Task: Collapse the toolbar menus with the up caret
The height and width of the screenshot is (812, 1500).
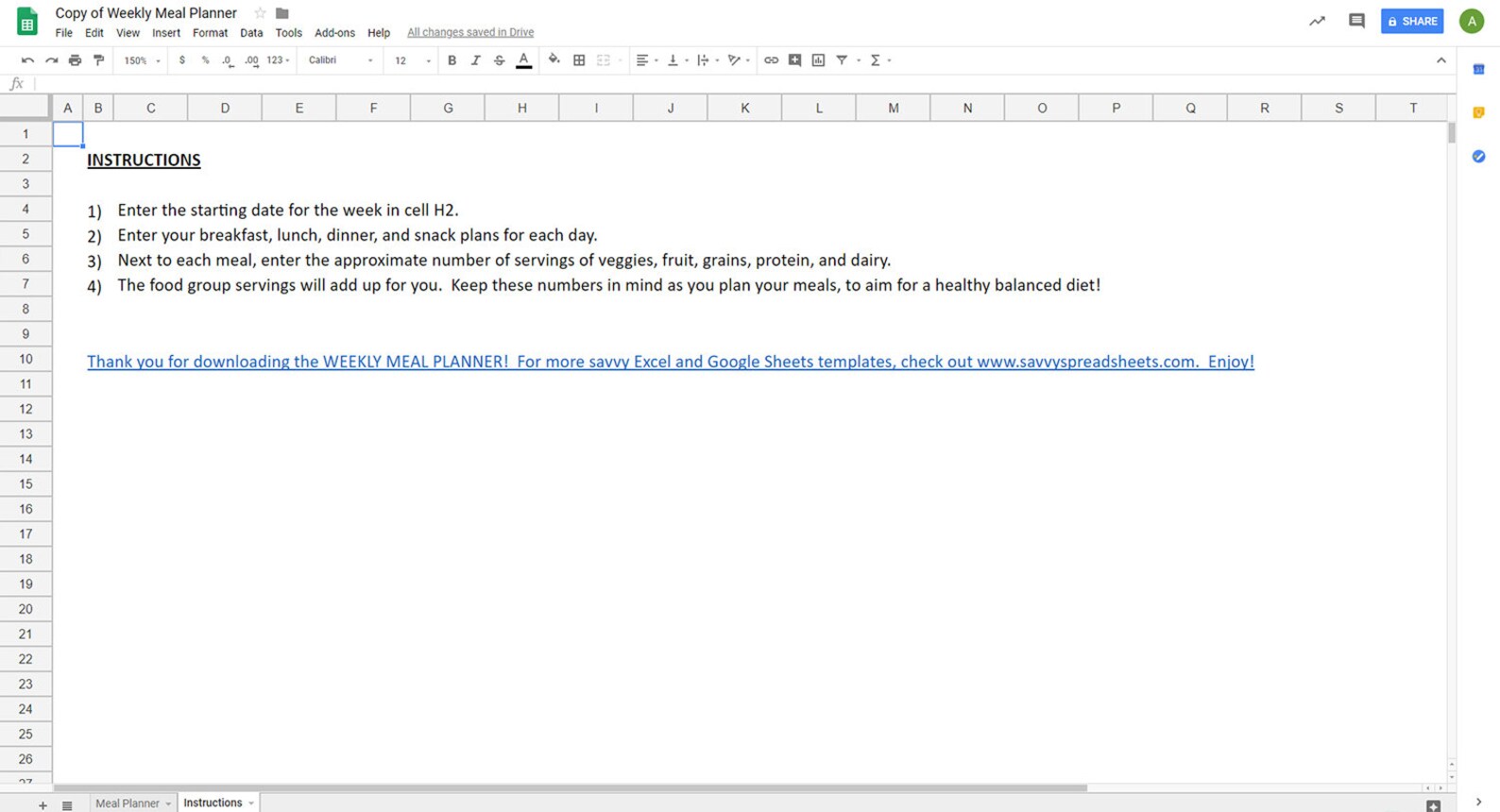Action: [1440, 60]
